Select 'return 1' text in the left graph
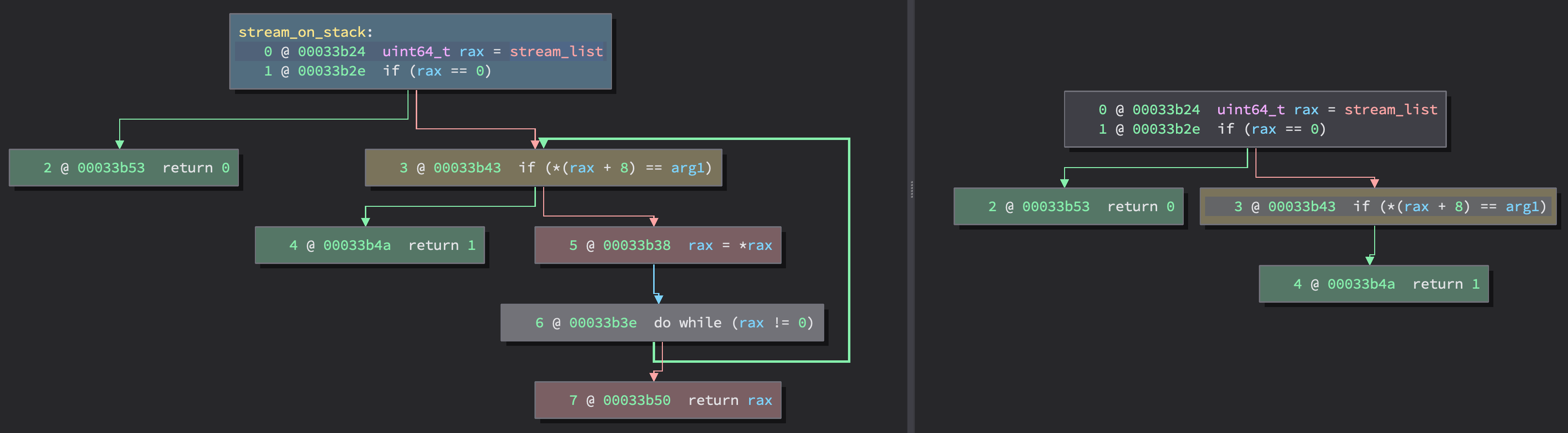 point(442,246)
